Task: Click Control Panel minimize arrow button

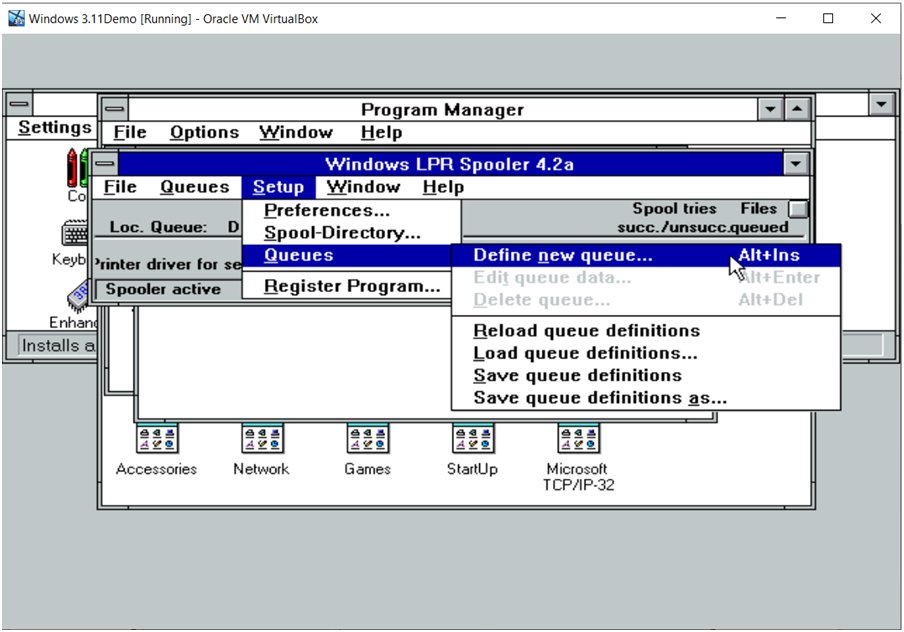Action: click(x=882, y=104)
